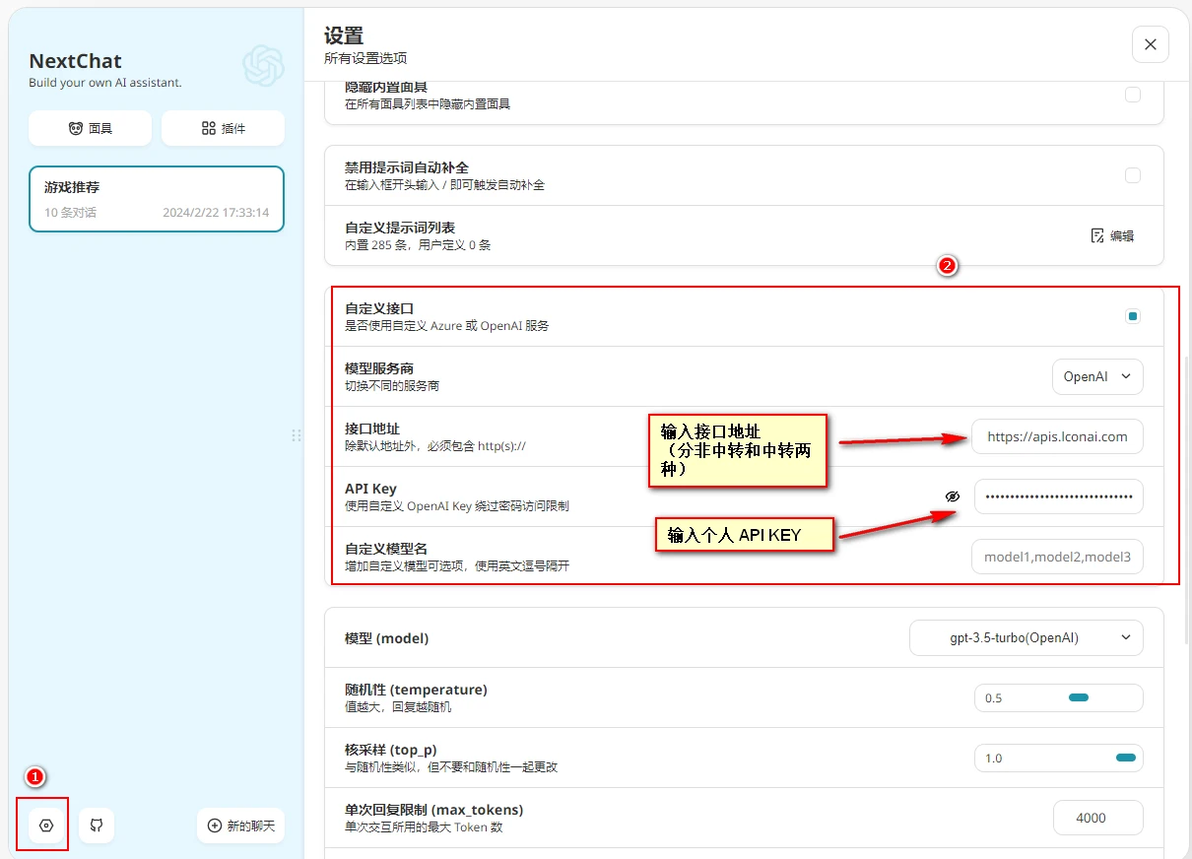Image resolution: width=1192 pixels, height=859 pixels.
Task: Click the 2024/2/22 17:33:14 timestamp
Action: [216, 212]
